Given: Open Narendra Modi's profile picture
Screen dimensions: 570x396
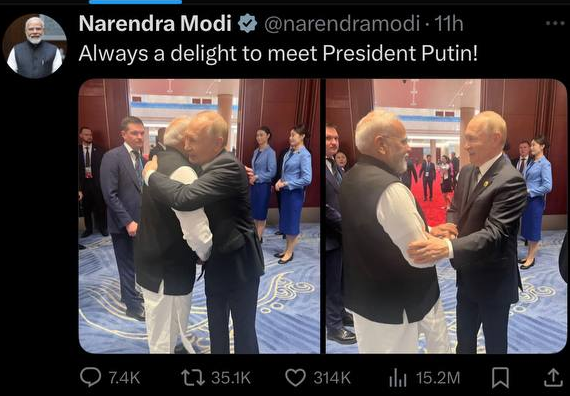Looking at the screenshot, I should click(x=35, y=46).
